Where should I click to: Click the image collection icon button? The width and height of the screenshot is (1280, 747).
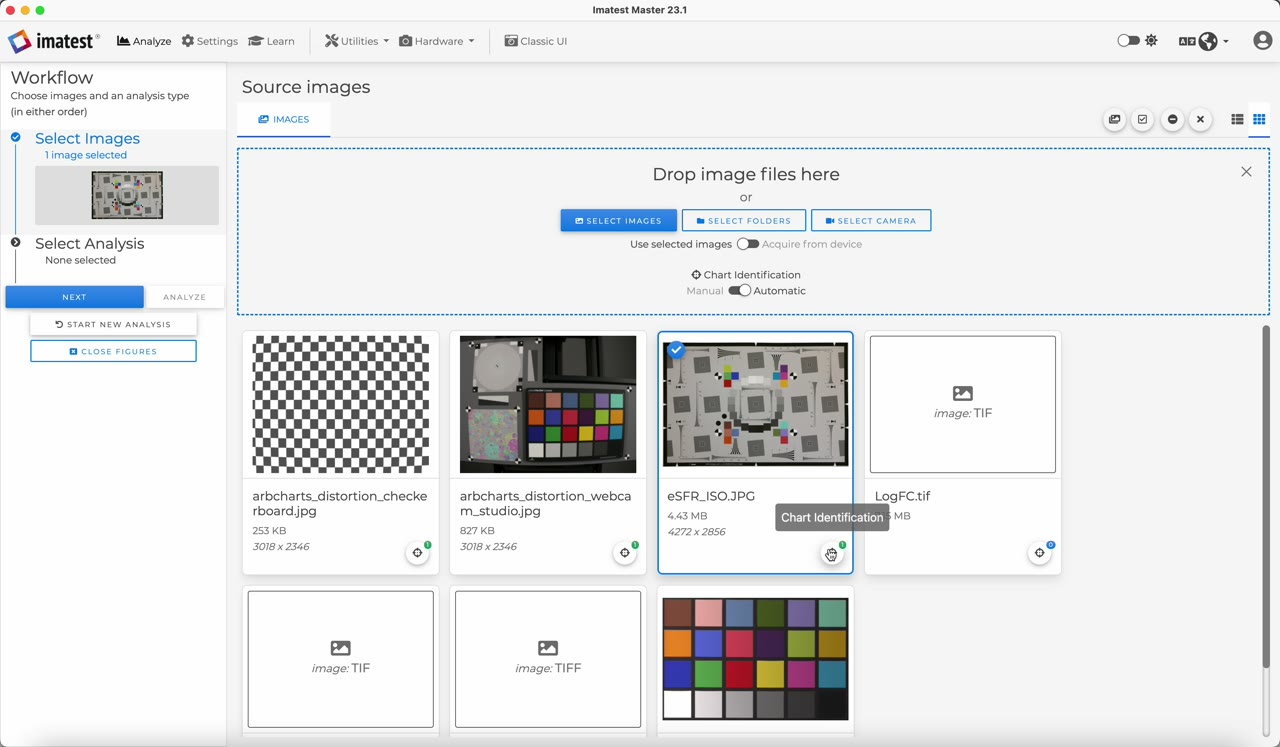[x=1114, y=120]
